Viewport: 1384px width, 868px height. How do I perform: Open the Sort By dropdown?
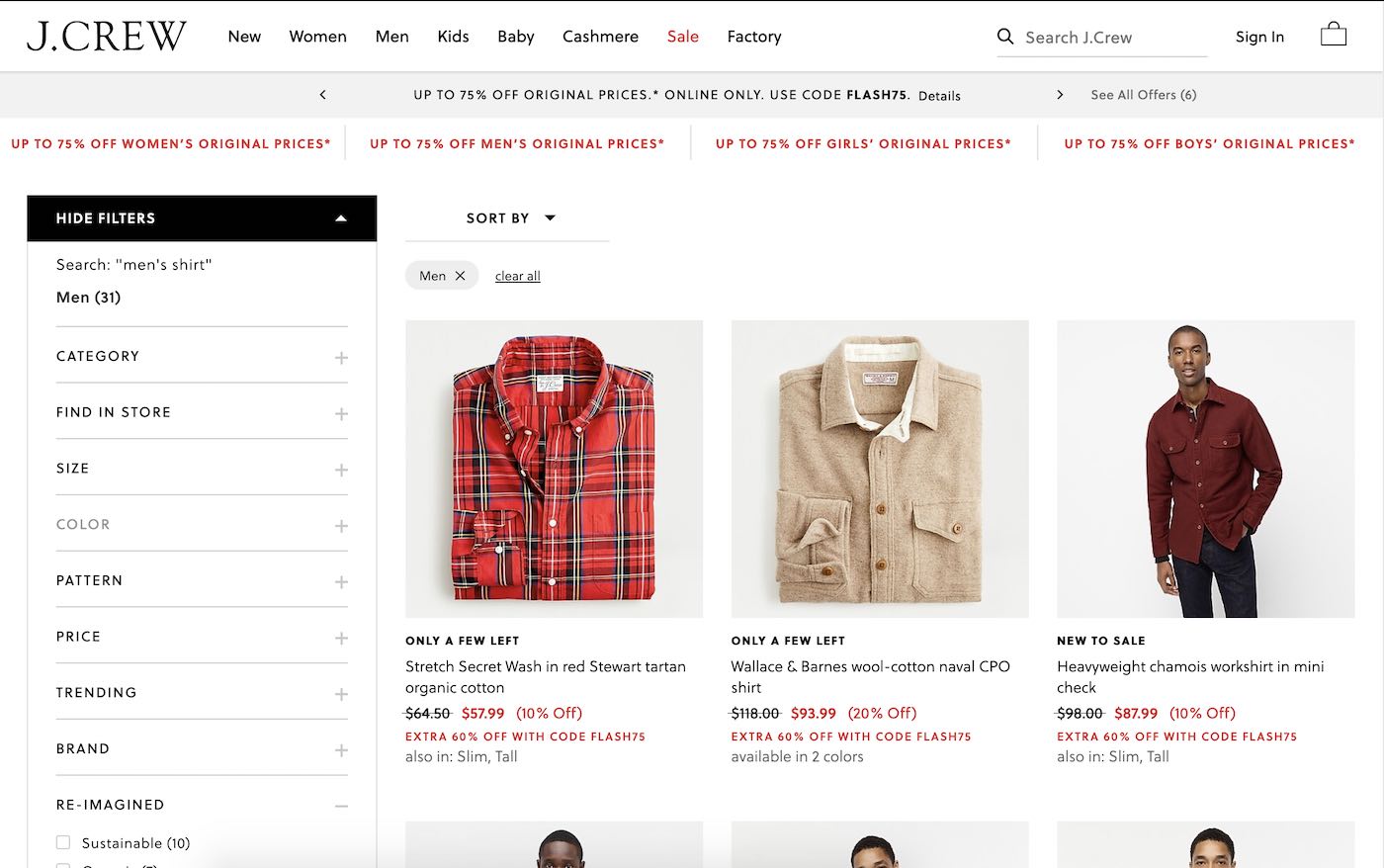coord(510,218)
